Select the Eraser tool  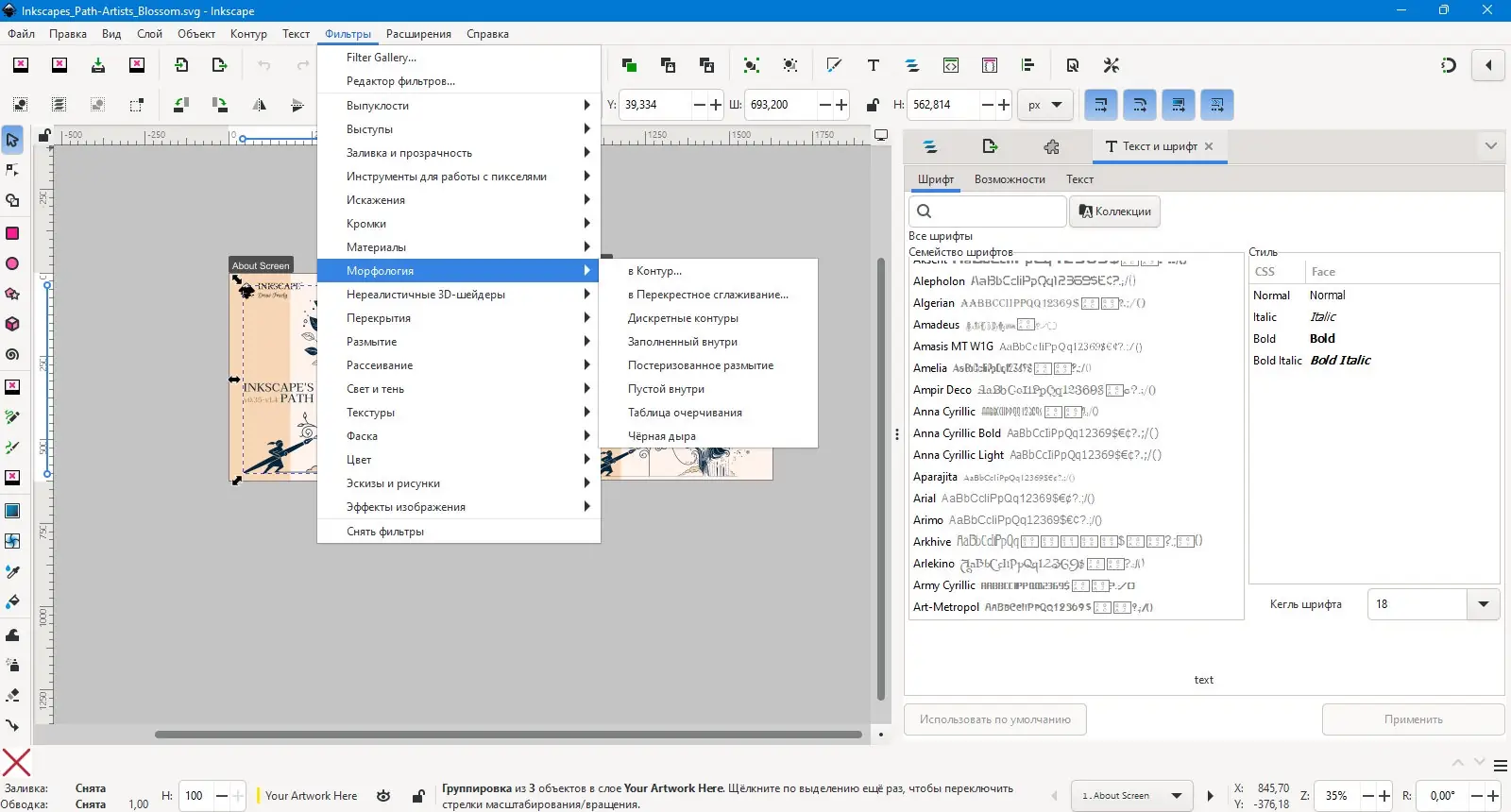pos(12,695)
